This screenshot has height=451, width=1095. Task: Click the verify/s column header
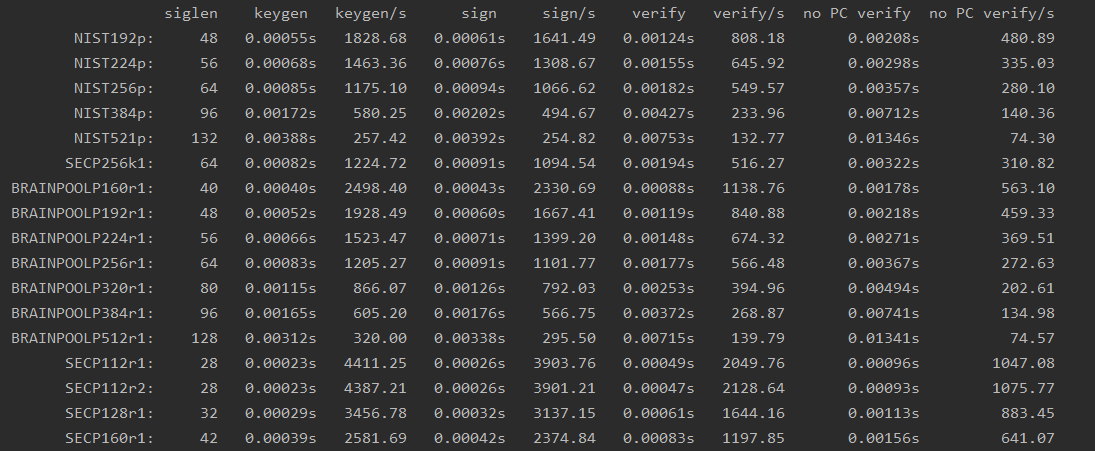(x=749, y=13)
